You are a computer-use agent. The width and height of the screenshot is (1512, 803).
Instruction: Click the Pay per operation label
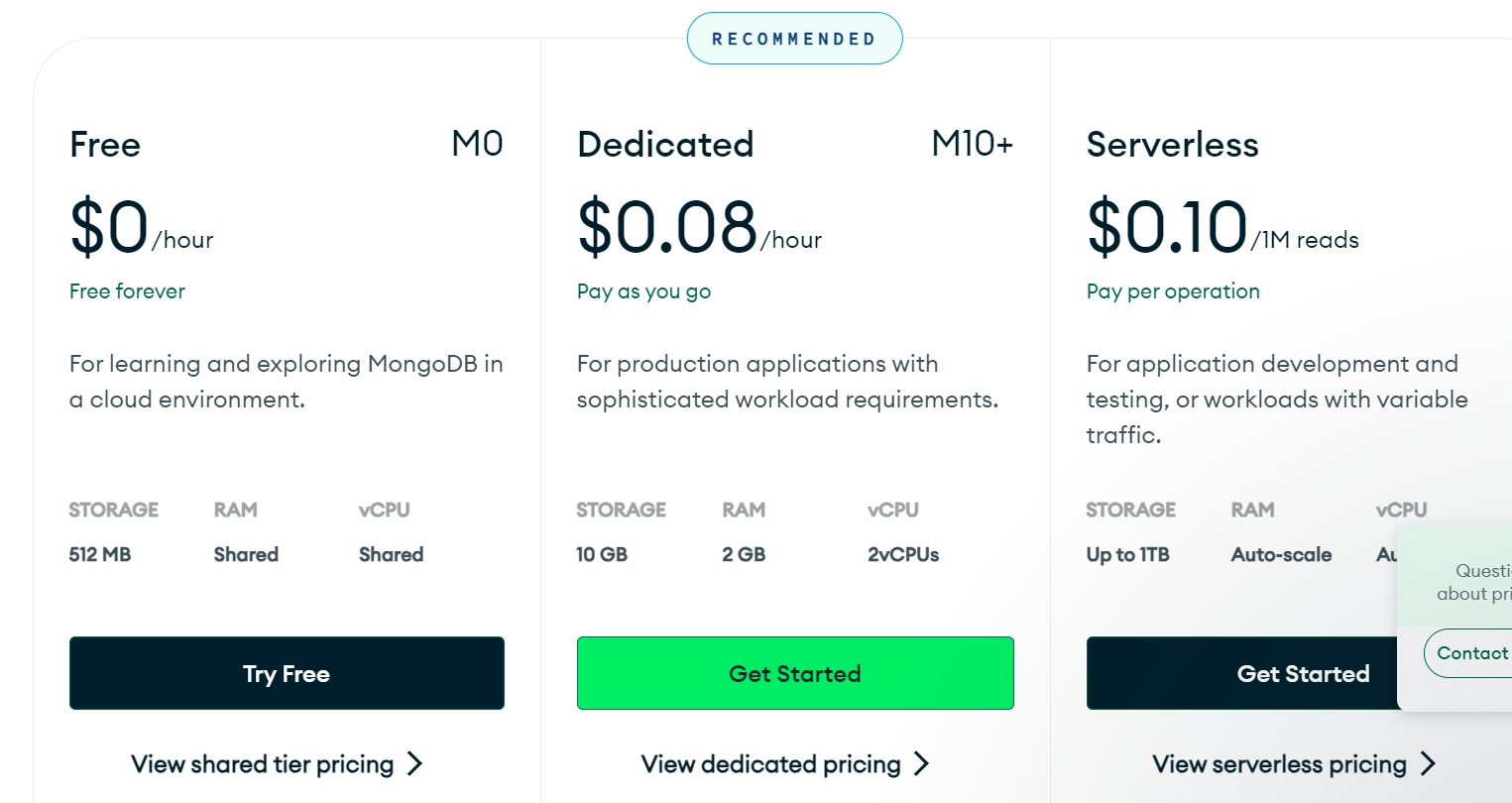(1173, 291)
